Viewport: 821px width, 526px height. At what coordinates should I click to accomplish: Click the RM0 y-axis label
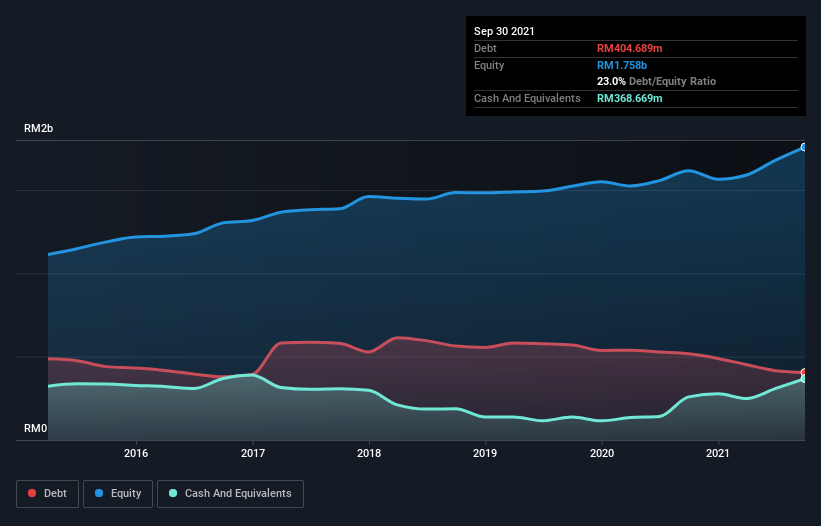pos(35,429)
